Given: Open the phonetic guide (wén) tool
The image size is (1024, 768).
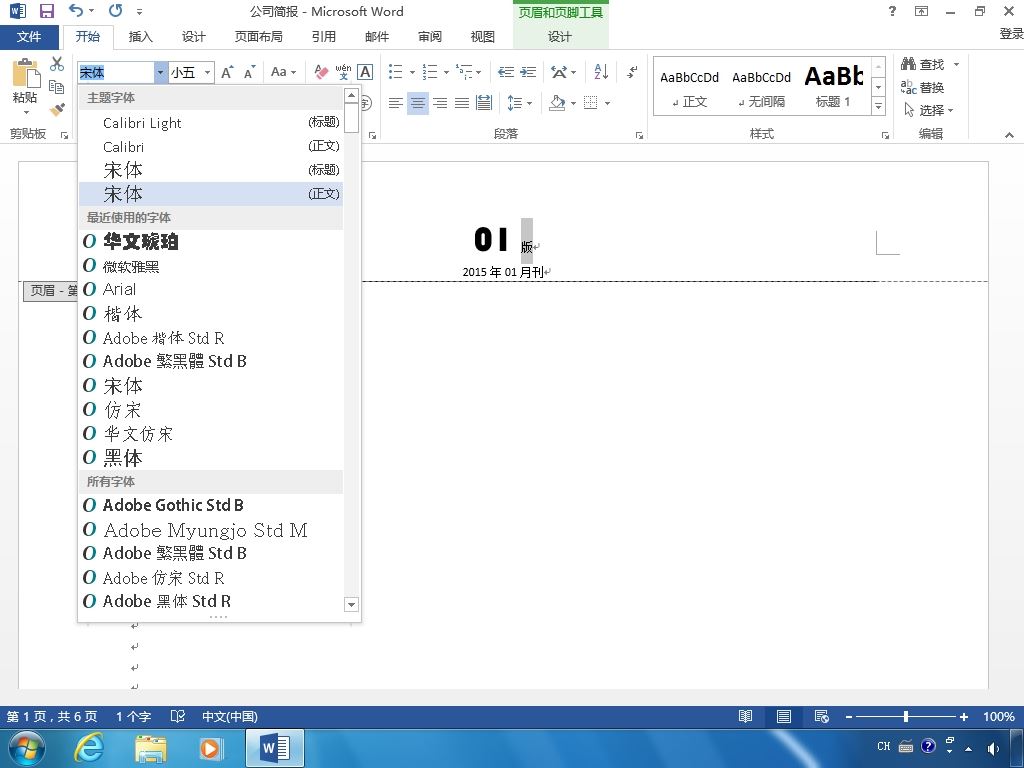Looking at the screenshot, I should point(344,72).
